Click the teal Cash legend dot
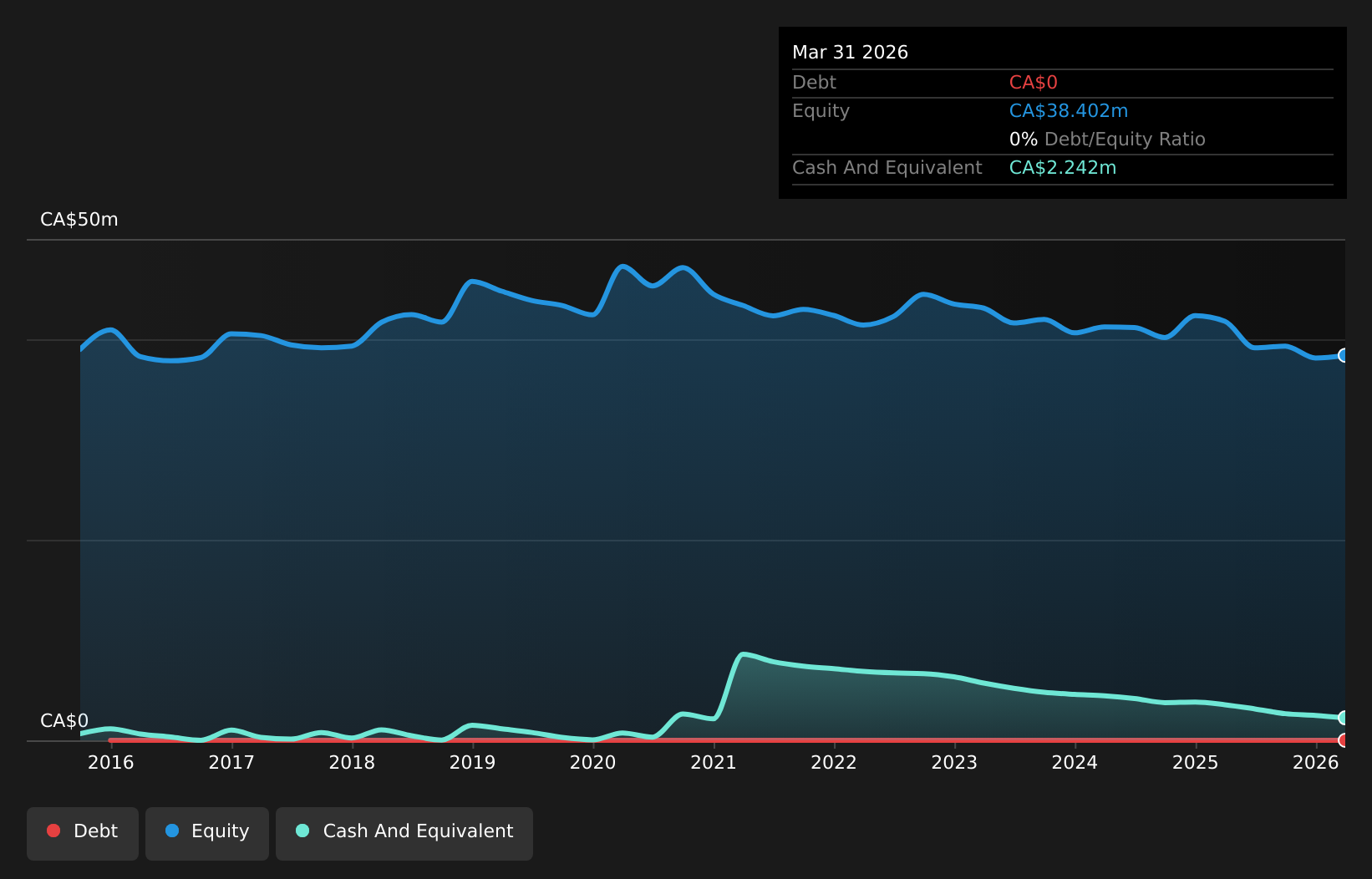 click(x=302, y=831)
